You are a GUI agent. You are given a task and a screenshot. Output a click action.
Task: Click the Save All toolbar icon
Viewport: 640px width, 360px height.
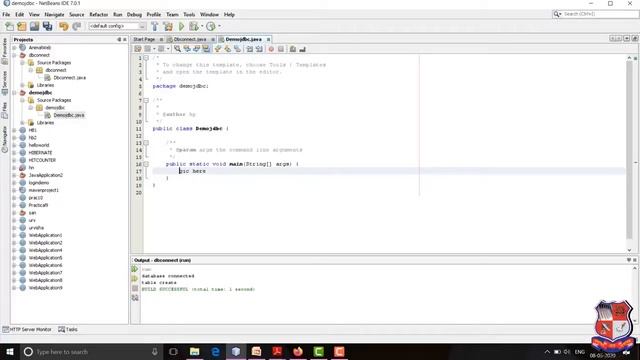point(47,27)
